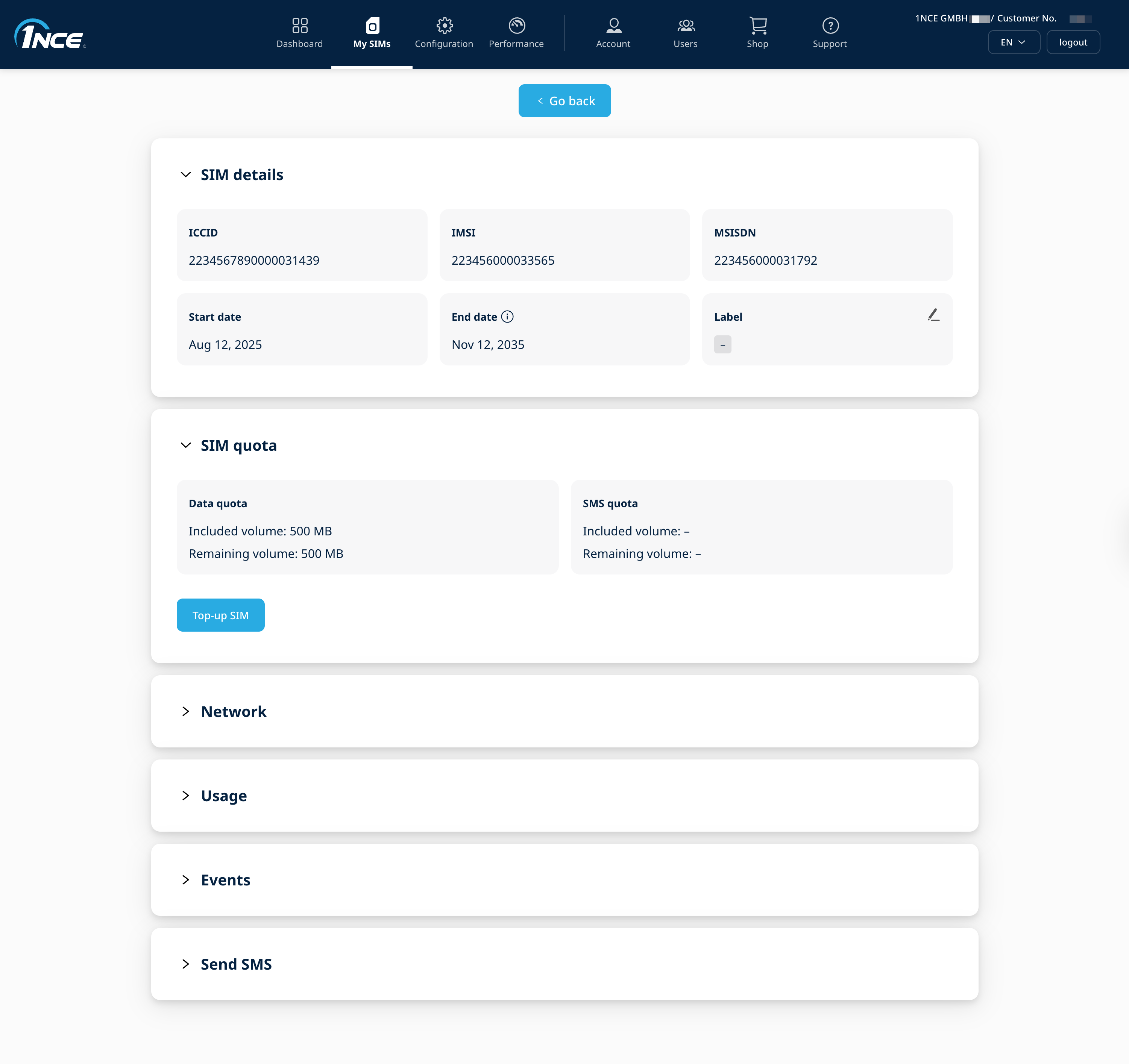Collapse the SIM details section
This screenshot has height=1064, width=1129.
186,175
